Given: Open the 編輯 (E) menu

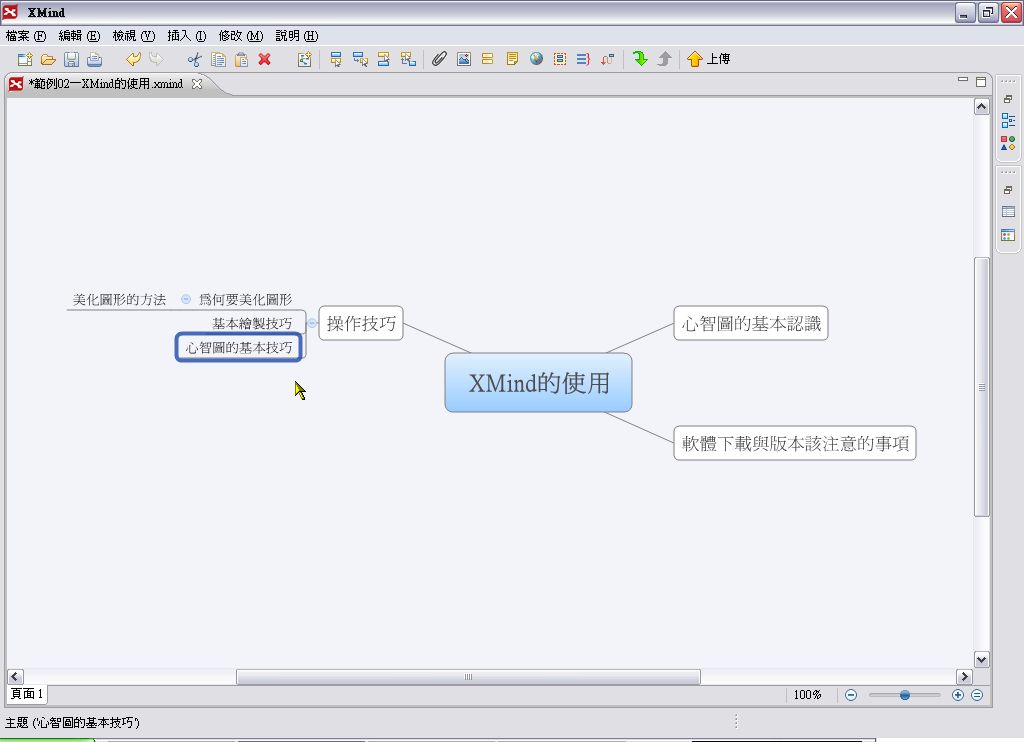Looking at the screenshot, I should click(x=79, y=36).
